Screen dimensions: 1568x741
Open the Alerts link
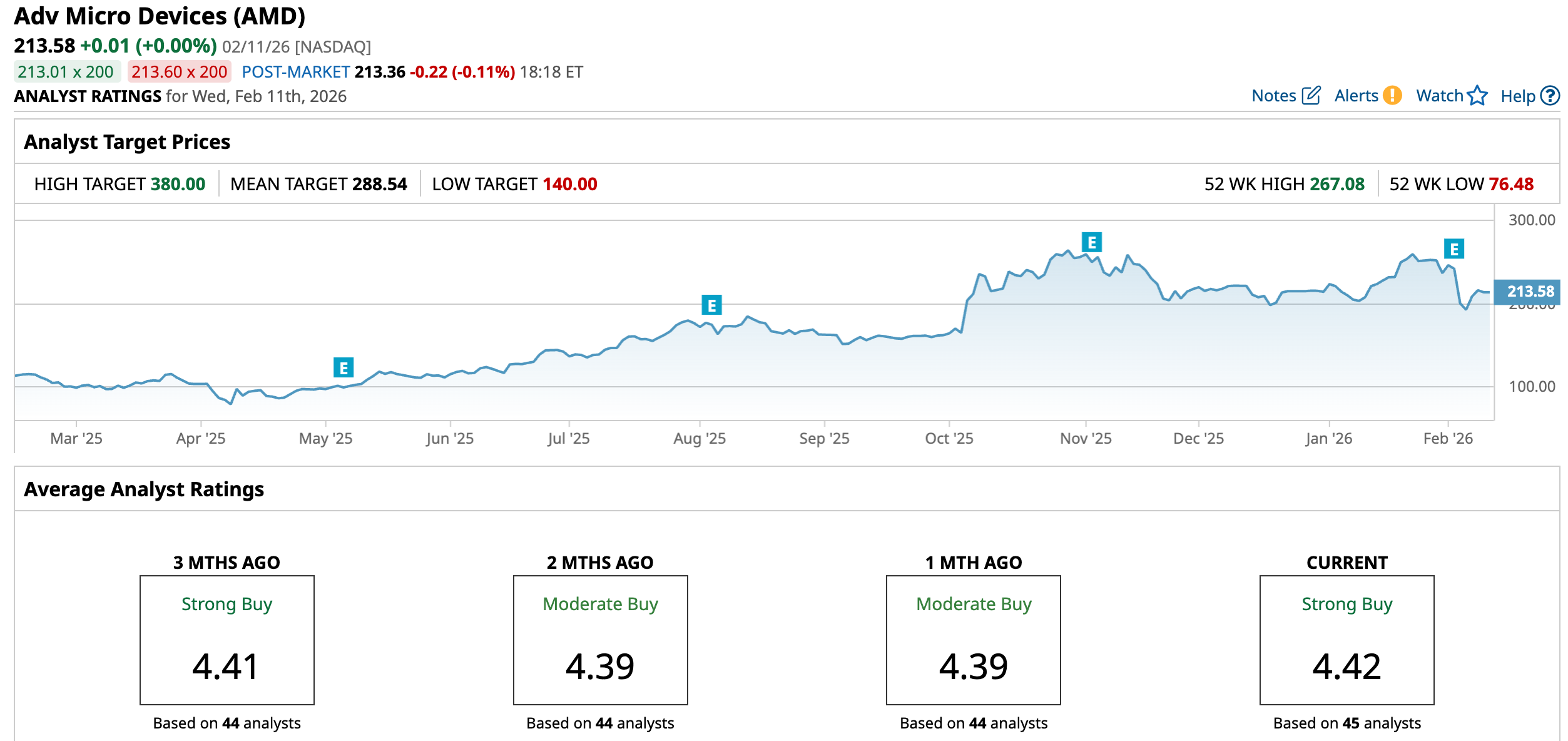pos(1356,96)
